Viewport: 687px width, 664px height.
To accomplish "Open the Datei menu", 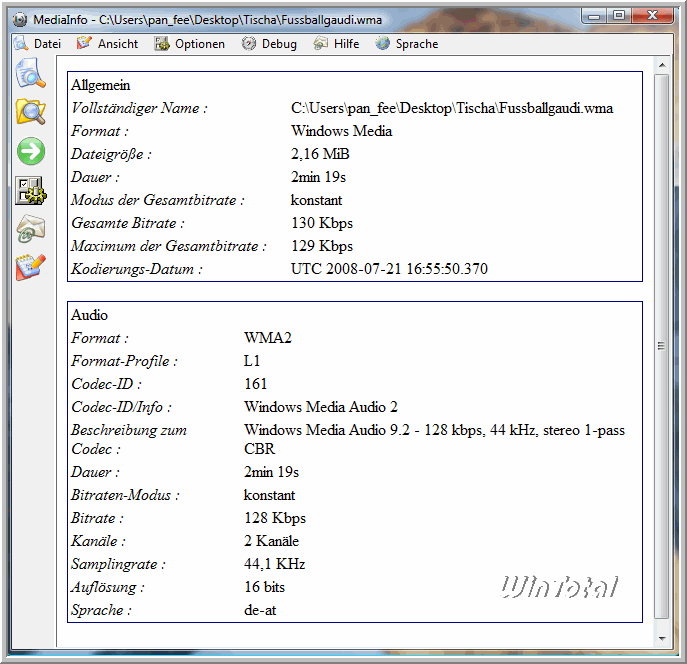I will point(38,44).
